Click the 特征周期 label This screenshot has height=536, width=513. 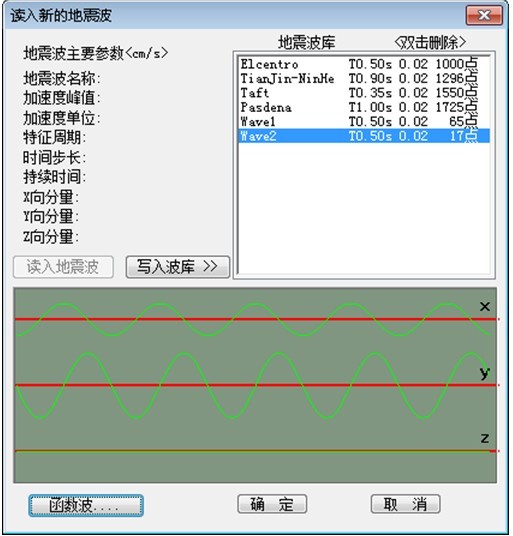[54, 138]
